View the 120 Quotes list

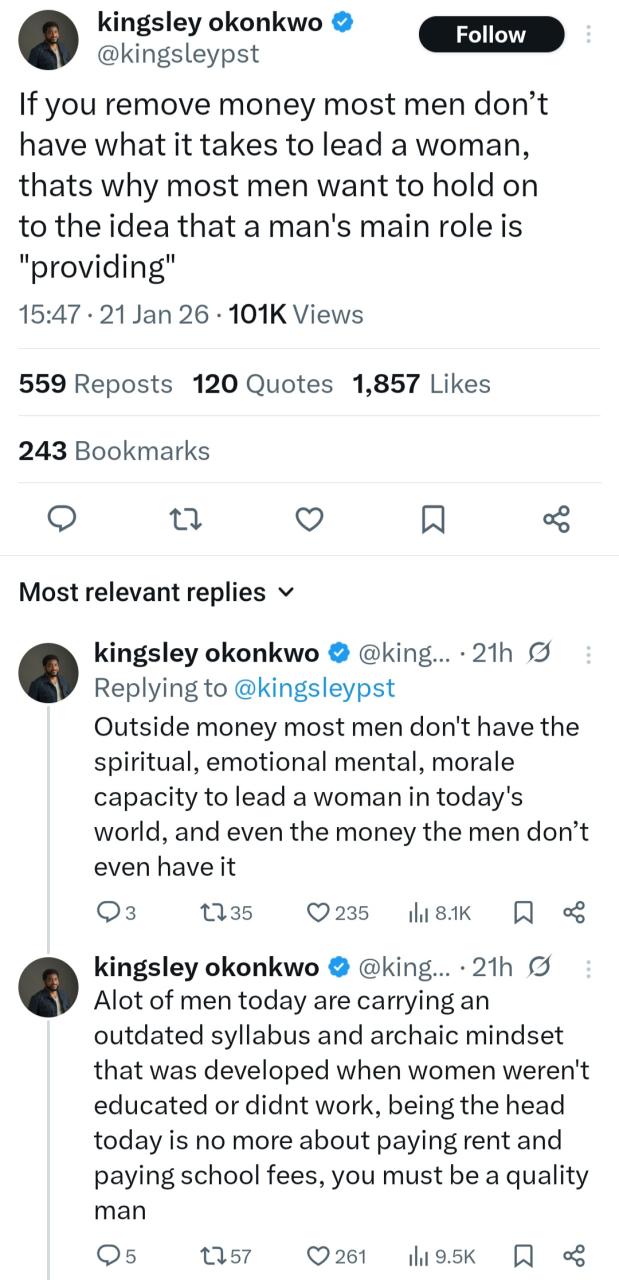262,384
